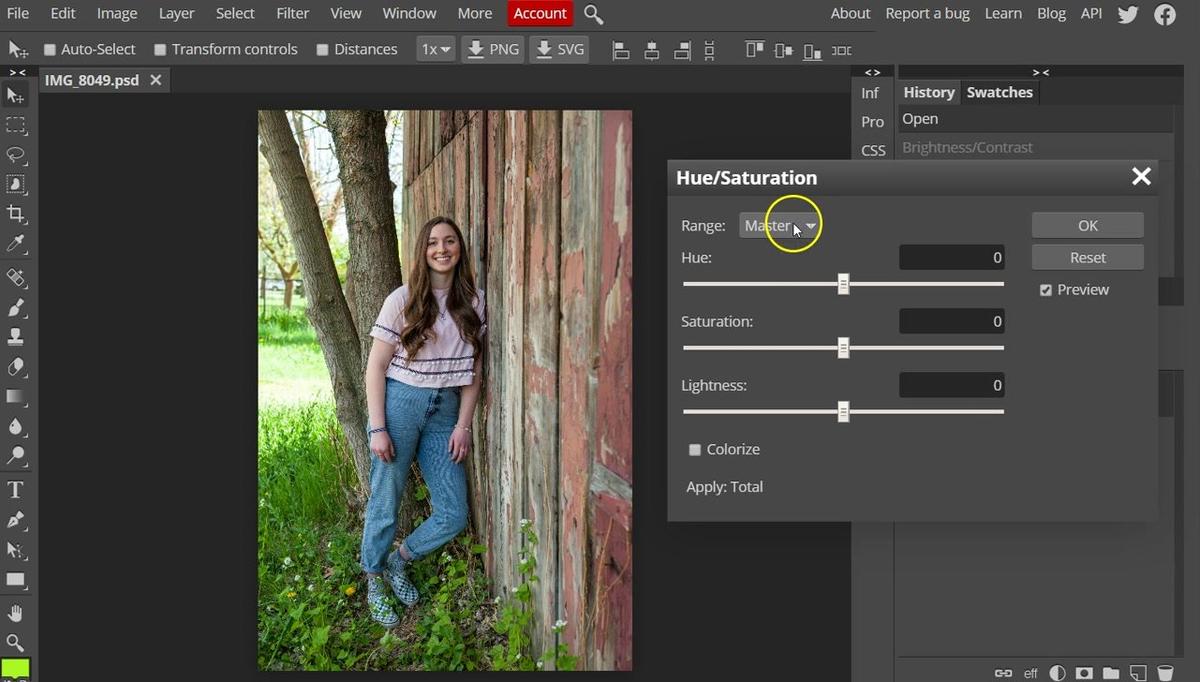Click the align bottom edges icon
This screenshot has height=682, width=1200.
tap(813, 50)
